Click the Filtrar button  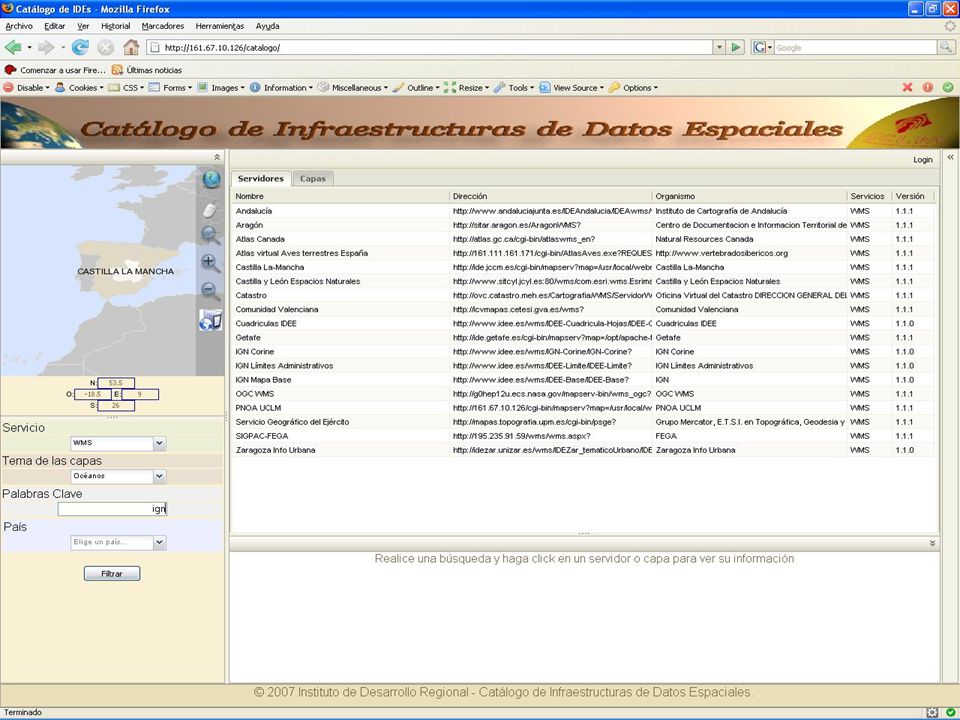(112, 574)
